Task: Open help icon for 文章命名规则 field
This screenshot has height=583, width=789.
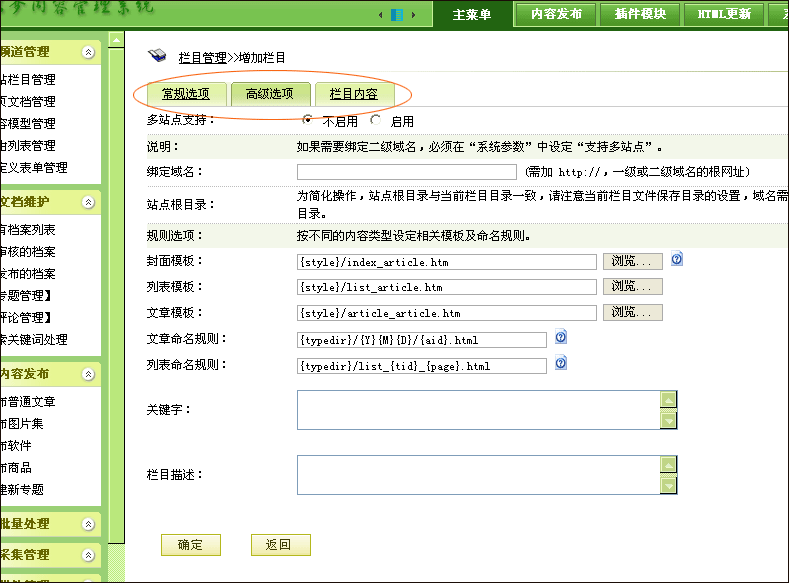Action: (x=561, y=337)
